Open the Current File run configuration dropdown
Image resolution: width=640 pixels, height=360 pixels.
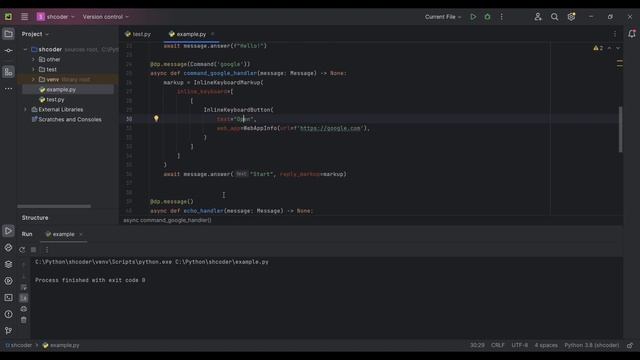[443, 17]
